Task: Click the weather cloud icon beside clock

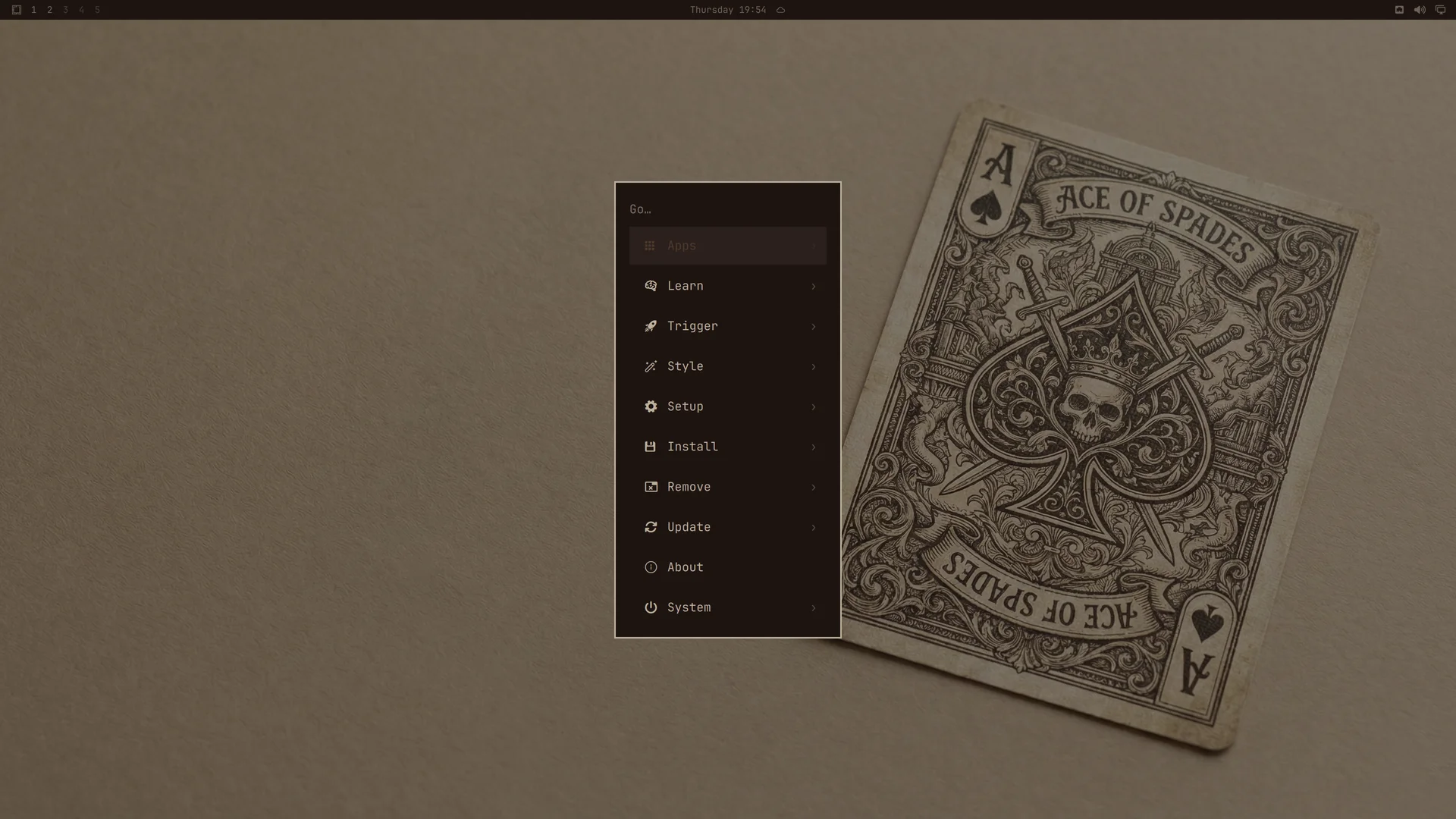Action: pos(780,10)
